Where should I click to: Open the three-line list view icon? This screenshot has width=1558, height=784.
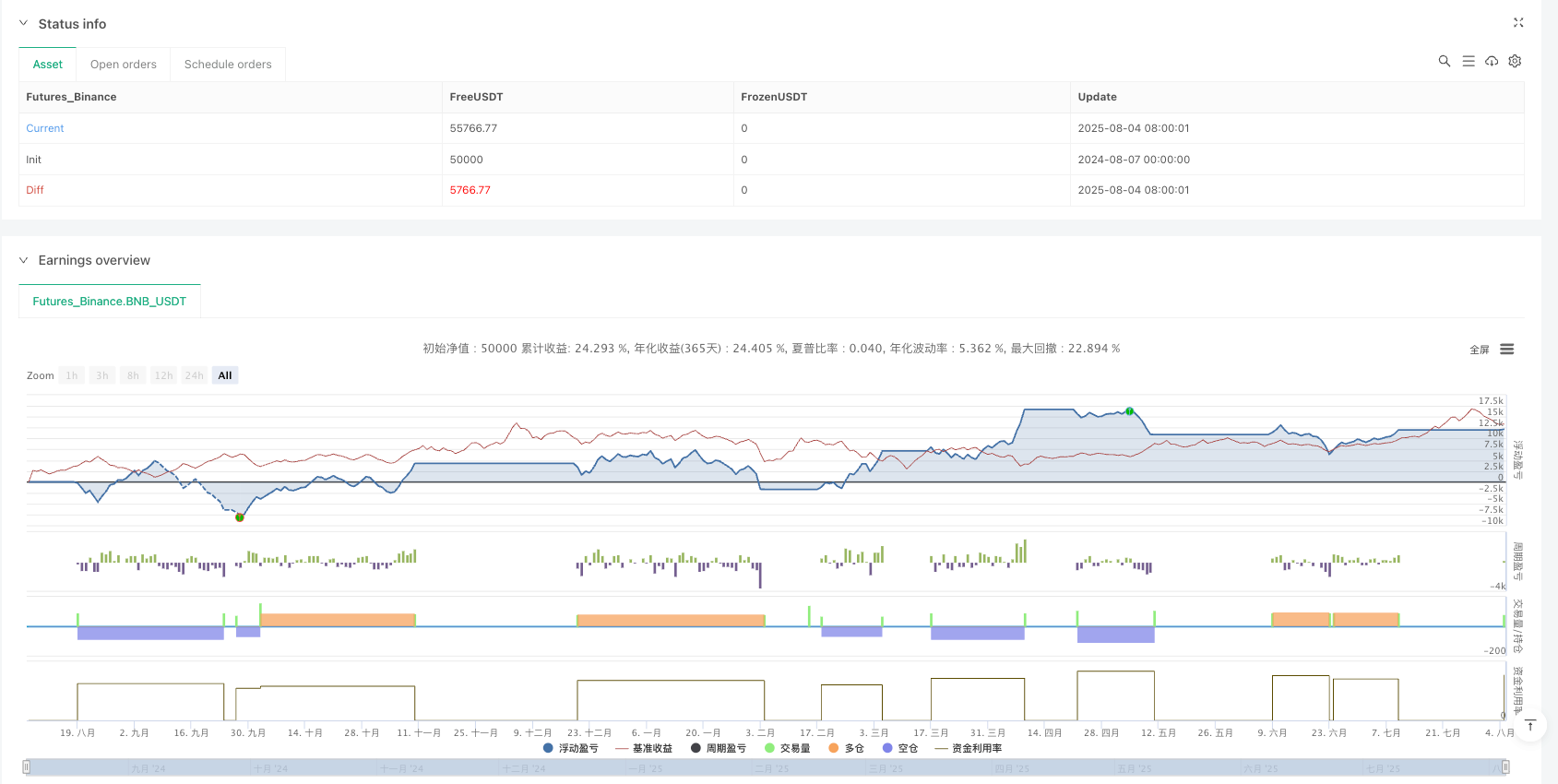[x=1469, y=61]
